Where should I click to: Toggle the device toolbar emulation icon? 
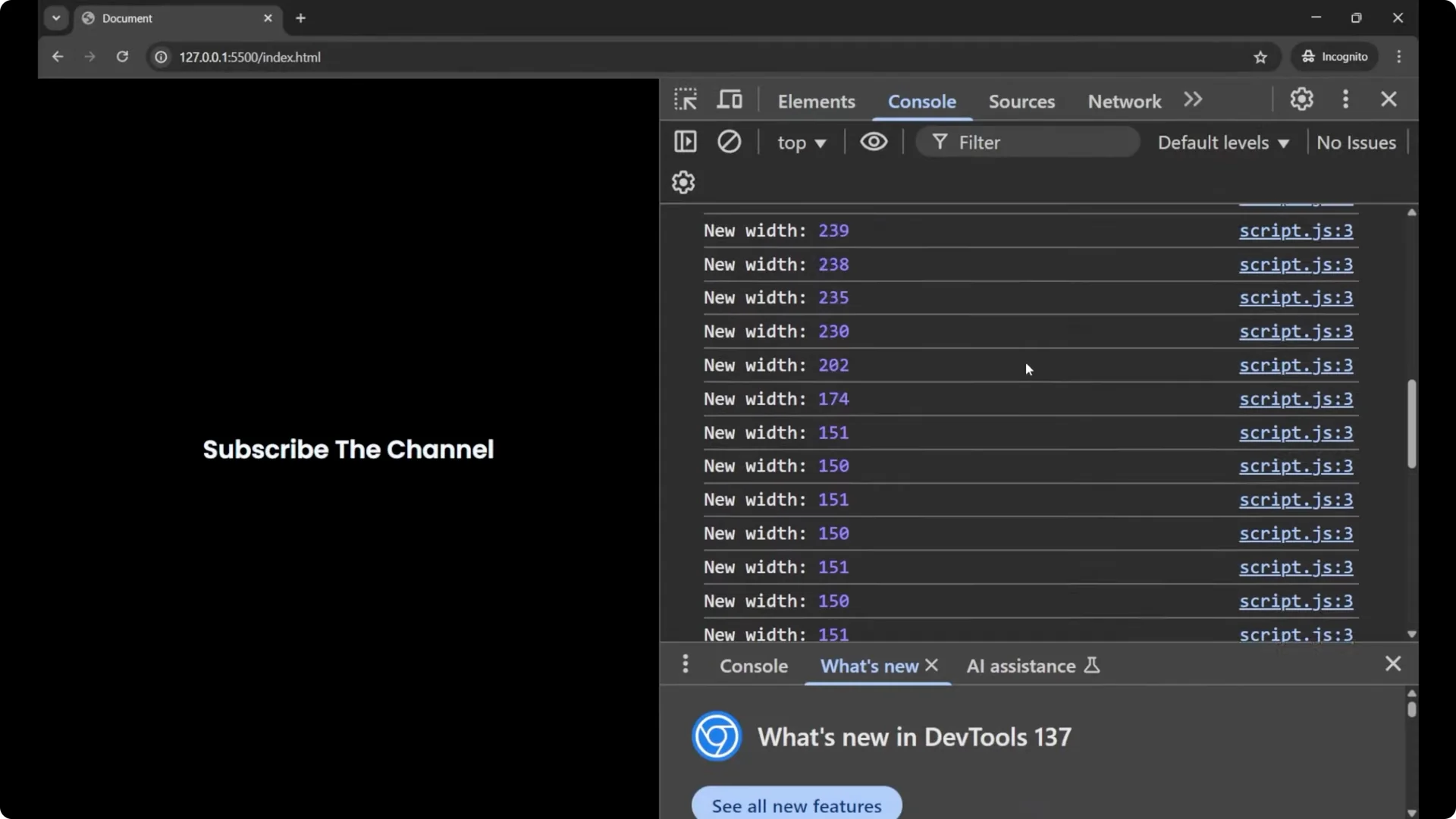pos(730,100)
